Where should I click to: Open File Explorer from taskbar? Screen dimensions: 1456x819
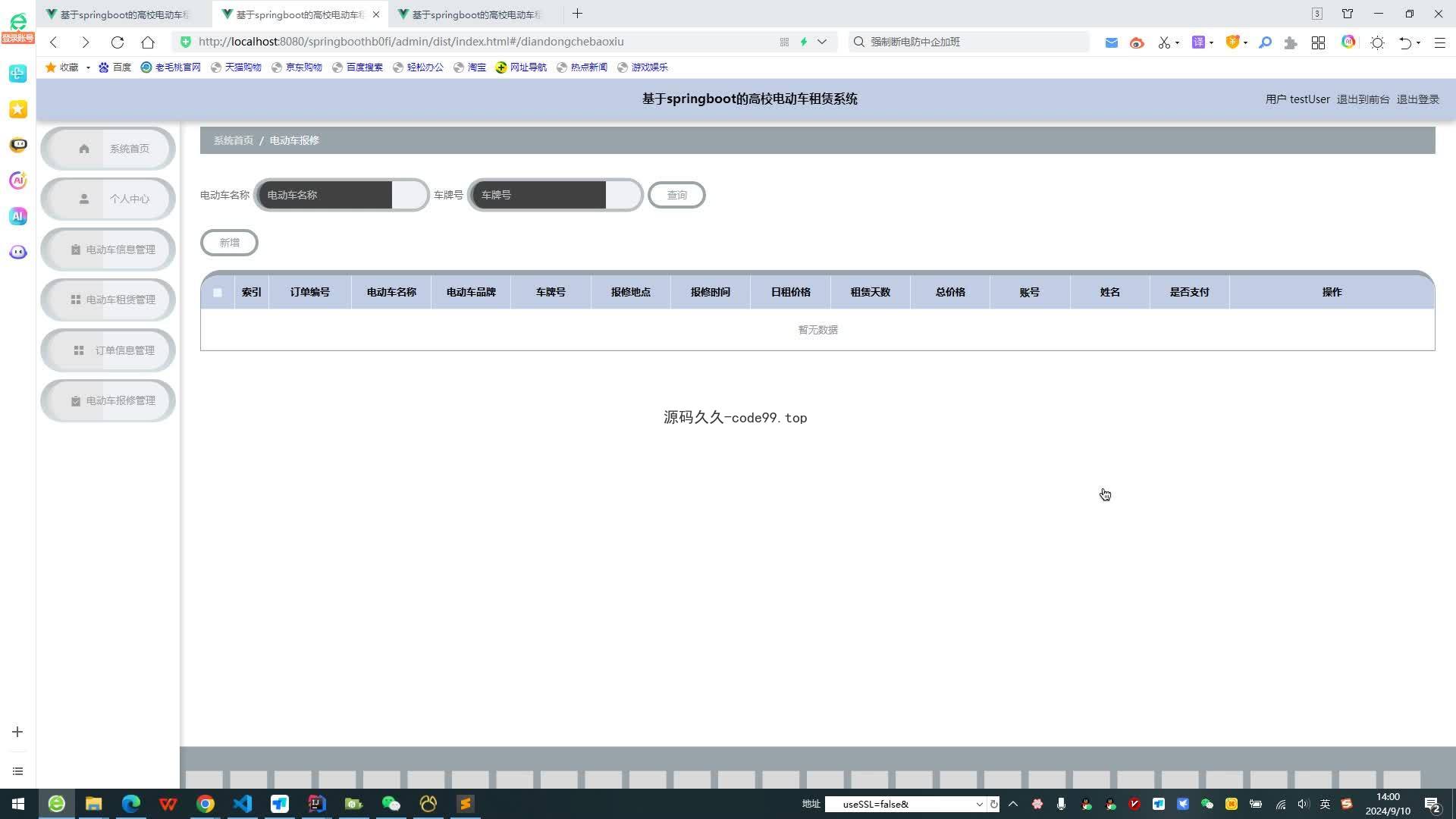[93, 804]
